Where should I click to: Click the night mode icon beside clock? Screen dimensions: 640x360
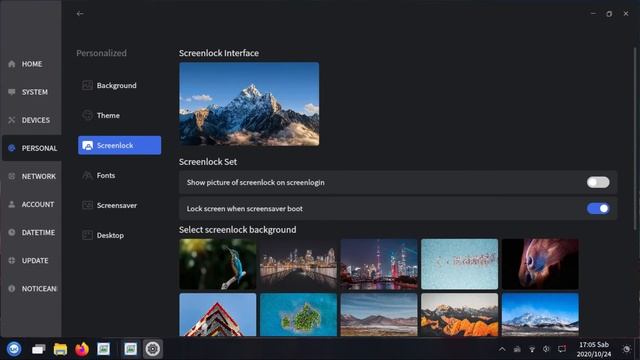click(626, 349)
